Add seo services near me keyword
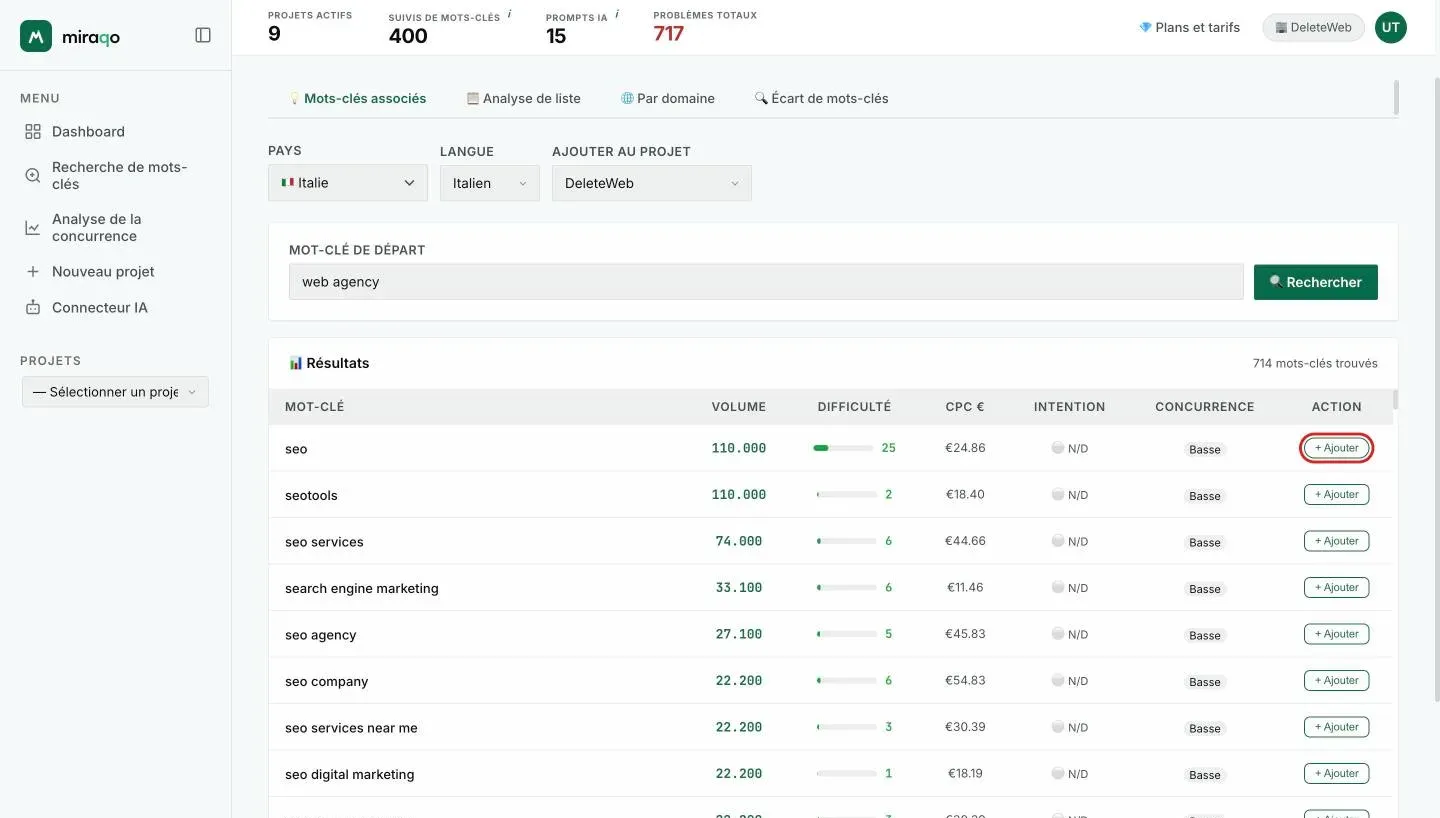Screen dimensions: 1440x818 [x=1336, y=727]
